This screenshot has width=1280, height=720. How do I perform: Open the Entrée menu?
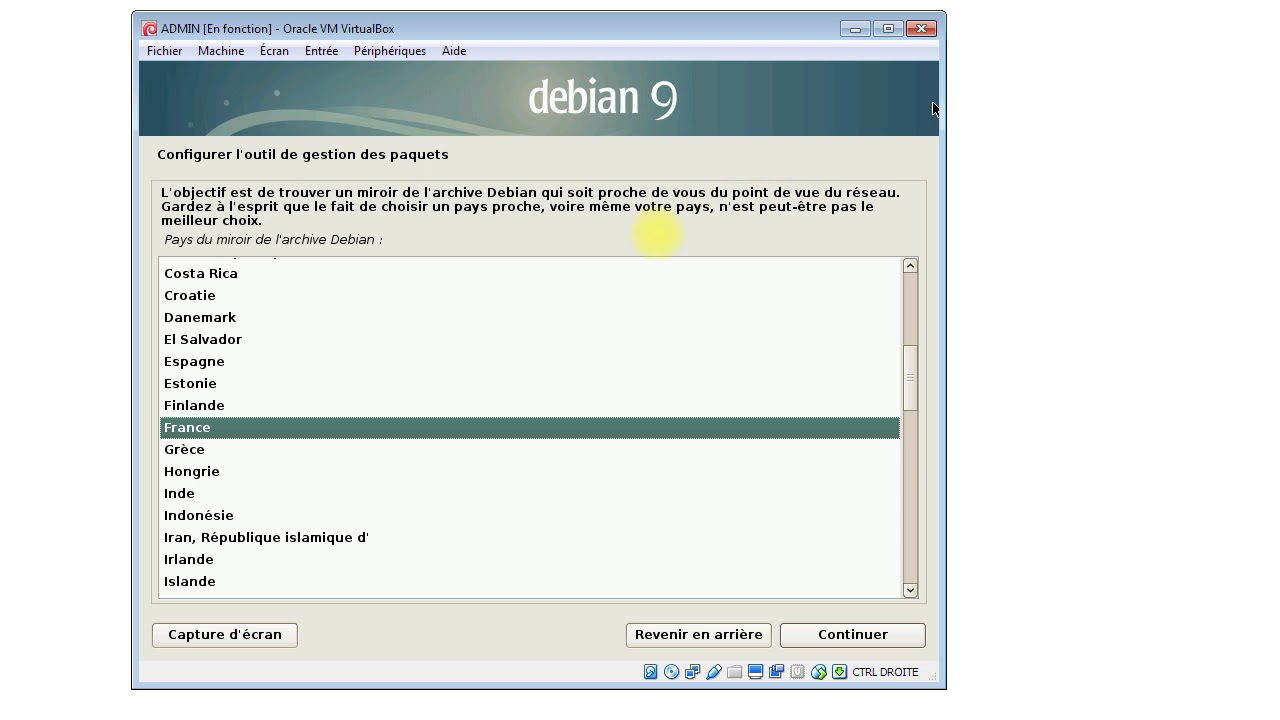point(321,51)
